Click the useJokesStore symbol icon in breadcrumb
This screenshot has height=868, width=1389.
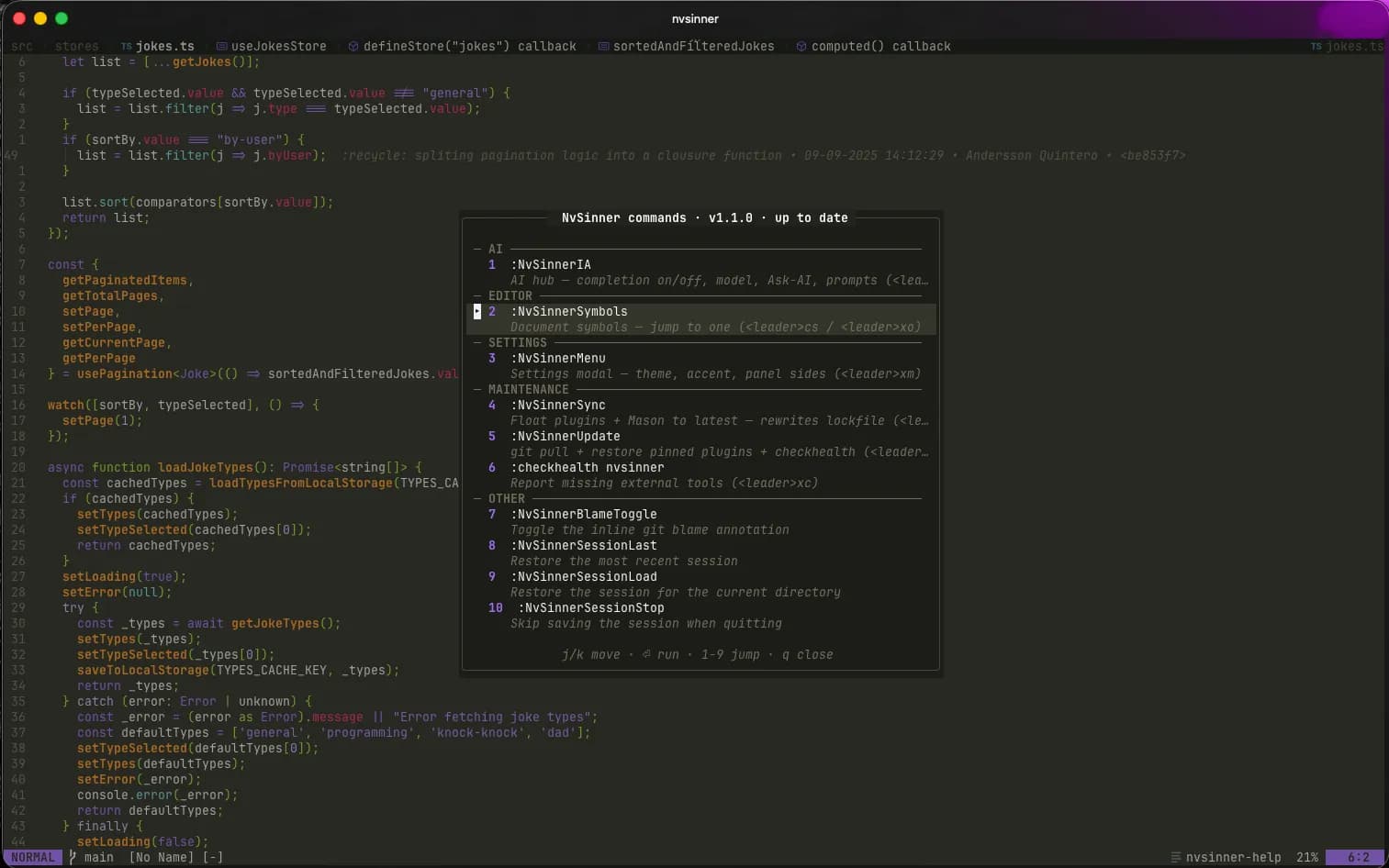point(221,46)
